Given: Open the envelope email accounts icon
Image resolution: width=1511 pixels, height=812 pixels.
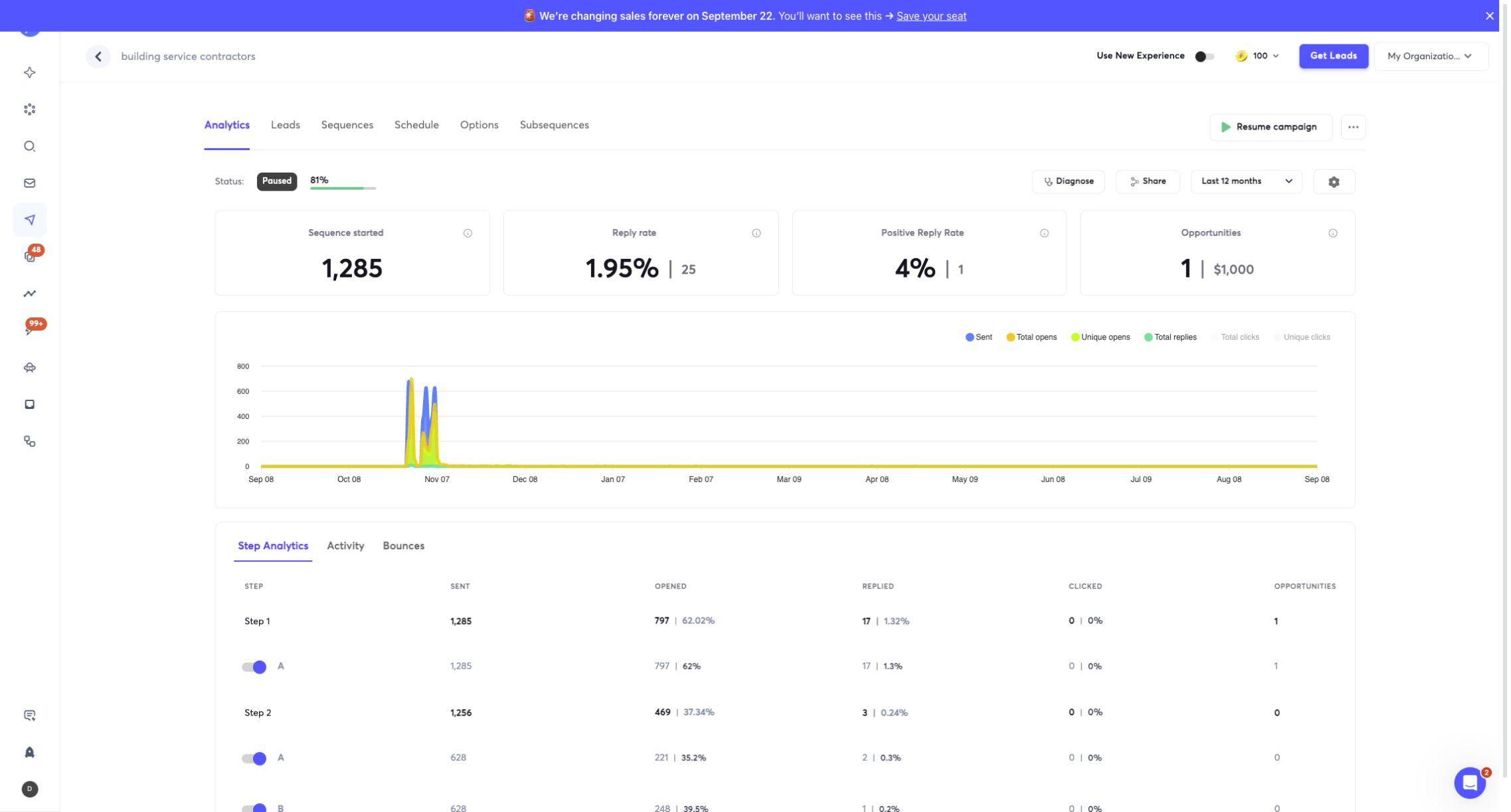Looking at the screenshot, I should [x=29, y=183].
